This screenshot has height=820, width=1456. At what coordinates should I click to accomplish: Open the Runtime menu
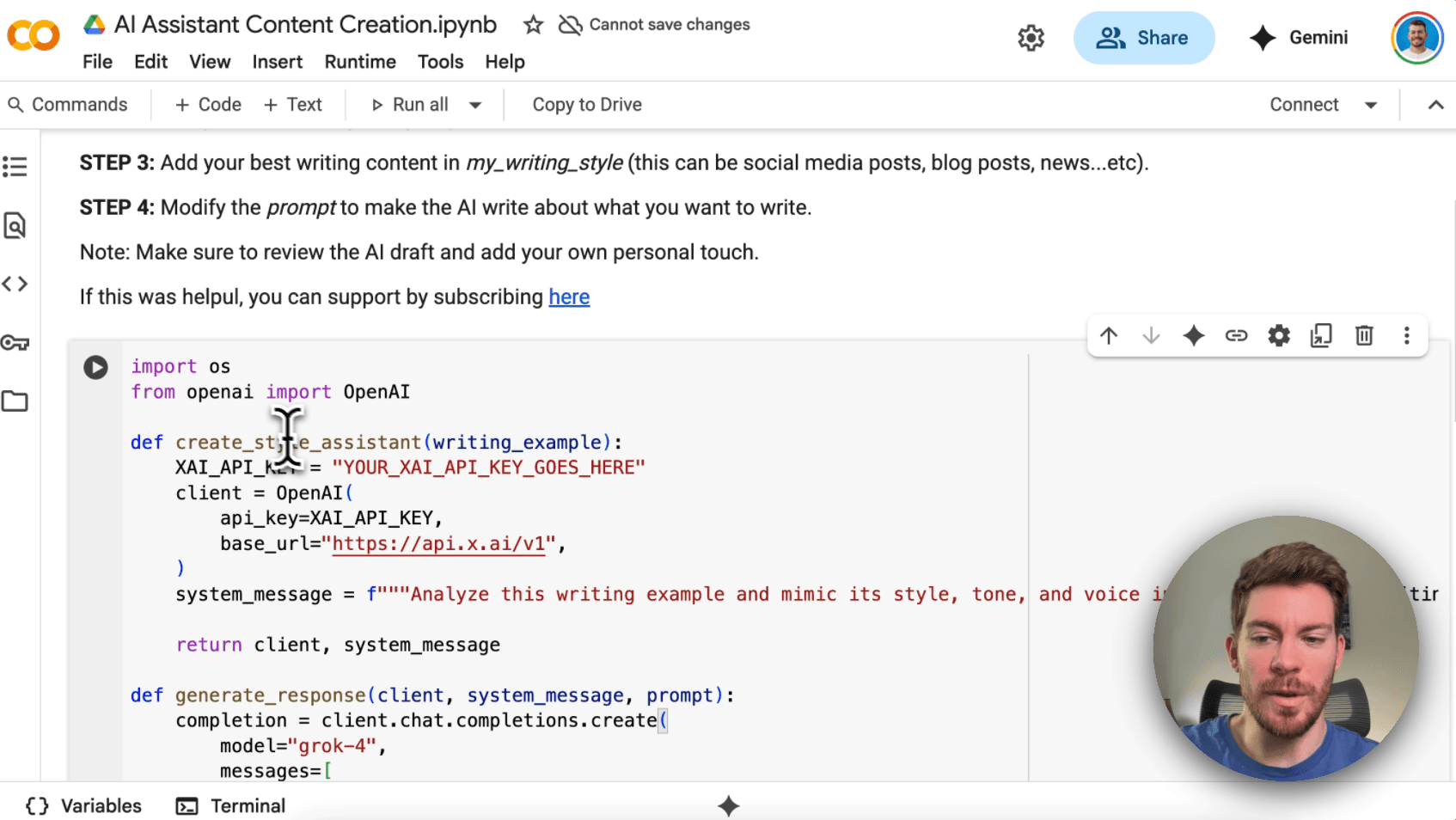[360, 62]
